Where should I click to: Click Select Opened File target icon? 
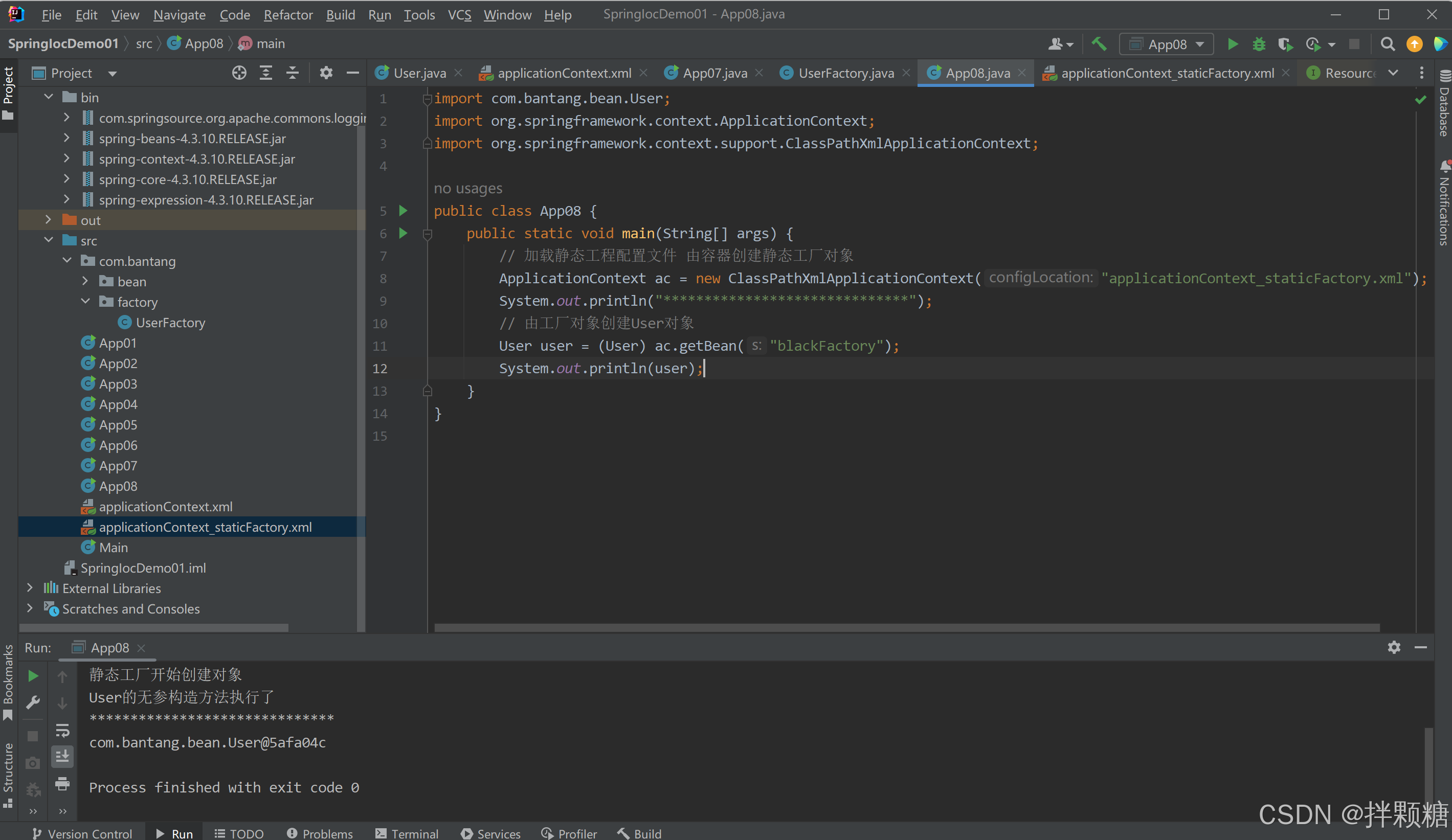click(x=239, y=73)
